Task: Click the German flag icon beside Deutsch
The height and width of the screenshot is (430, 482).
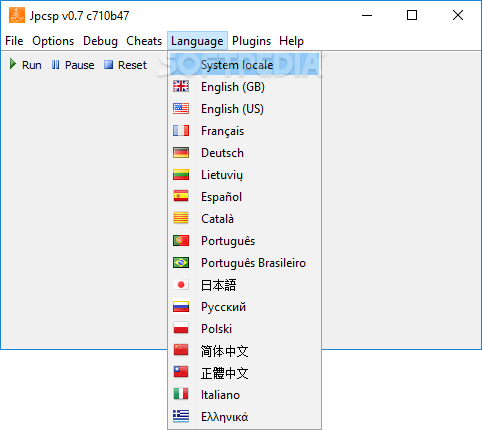Action: [181, 153]
